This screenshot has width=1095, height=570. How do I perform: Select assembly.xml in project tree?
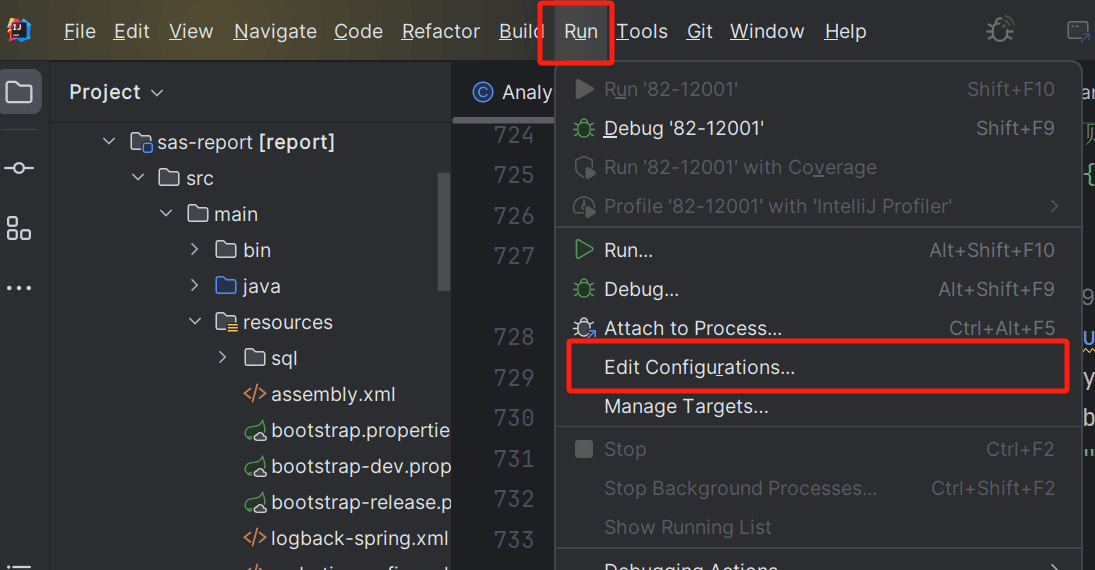[333, 395]
